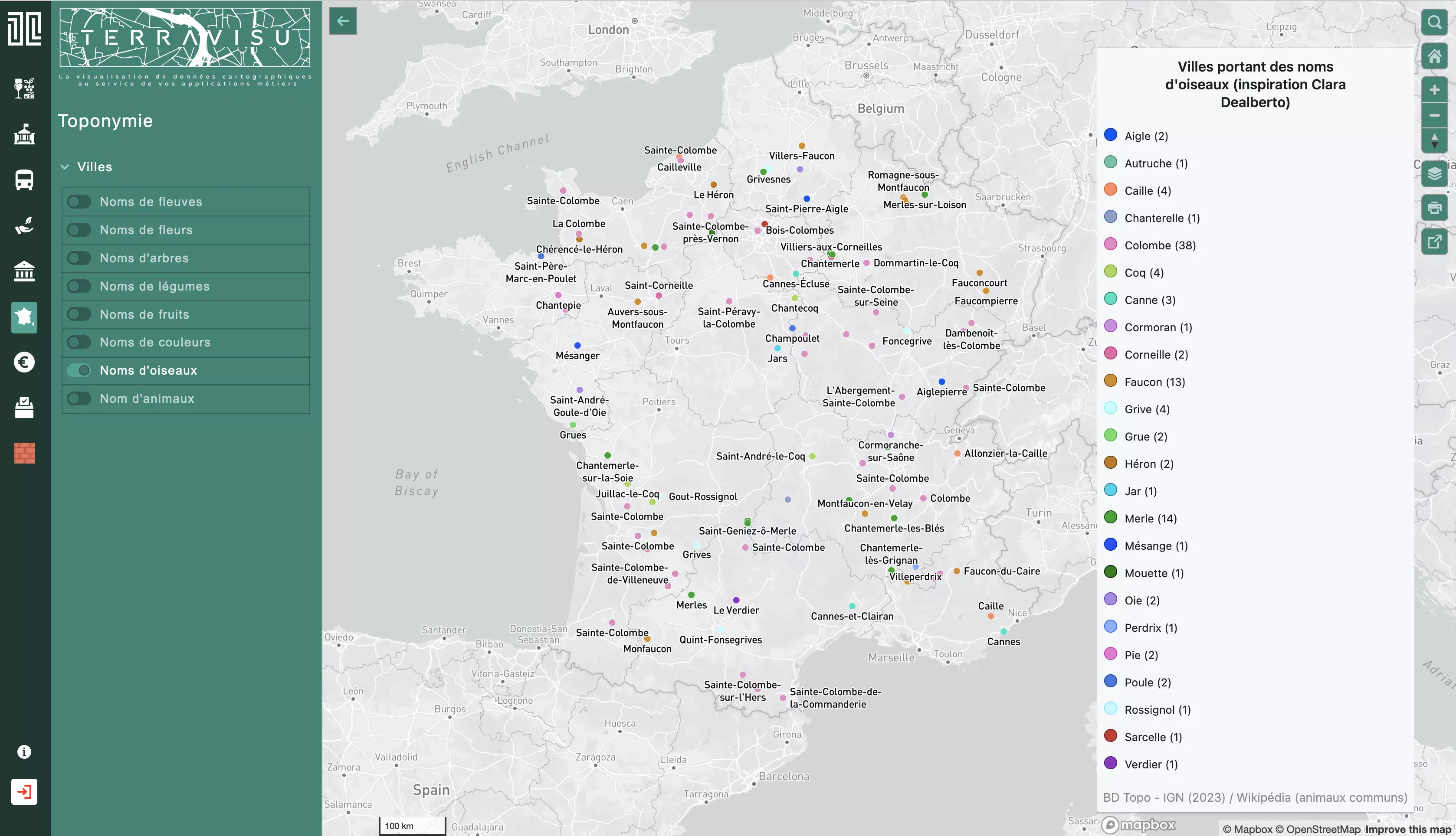Zoom in the map with plus
The height and width of the screenshot is (836, 1456).
1434,90
